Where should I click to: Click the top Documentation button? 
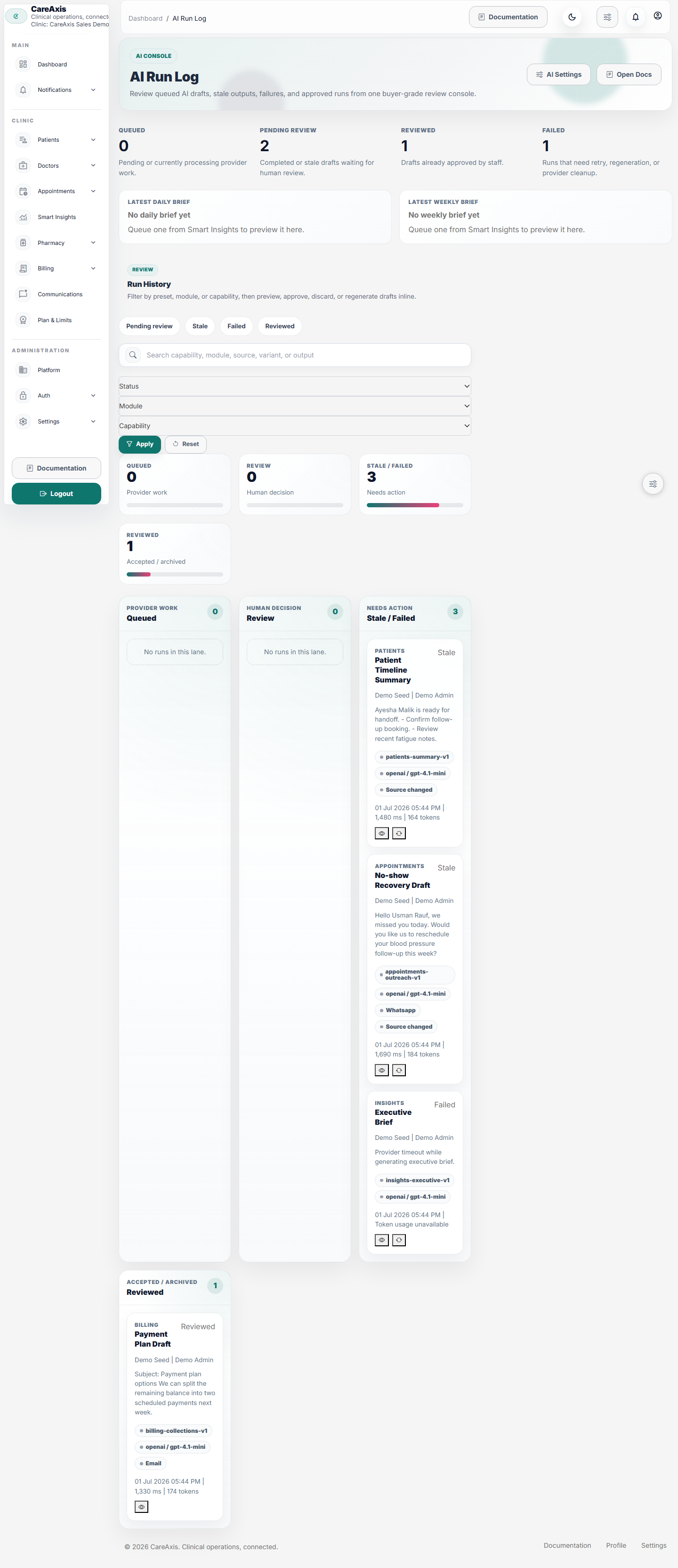(x=508, y=17)
